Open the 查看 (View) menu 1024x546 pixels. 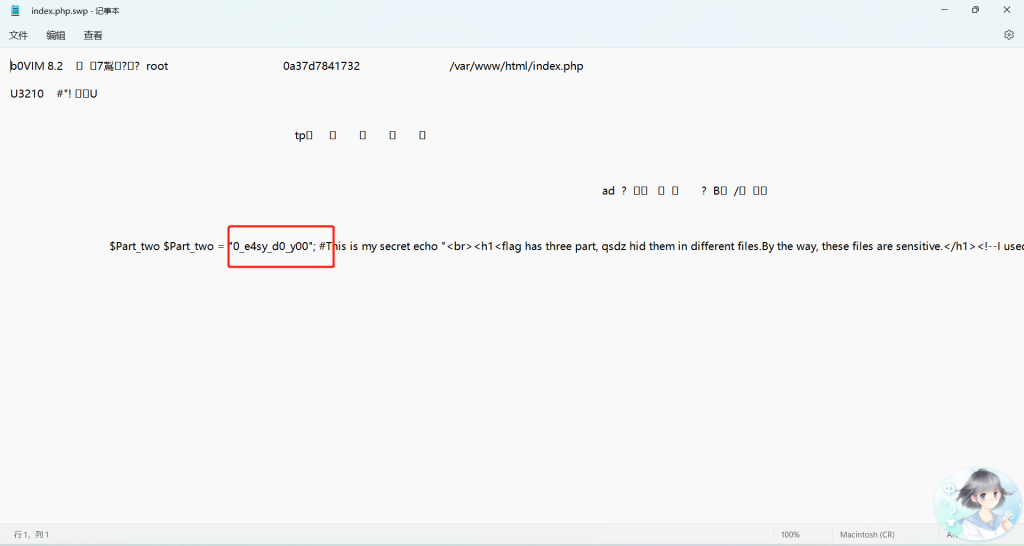(93, 35)
